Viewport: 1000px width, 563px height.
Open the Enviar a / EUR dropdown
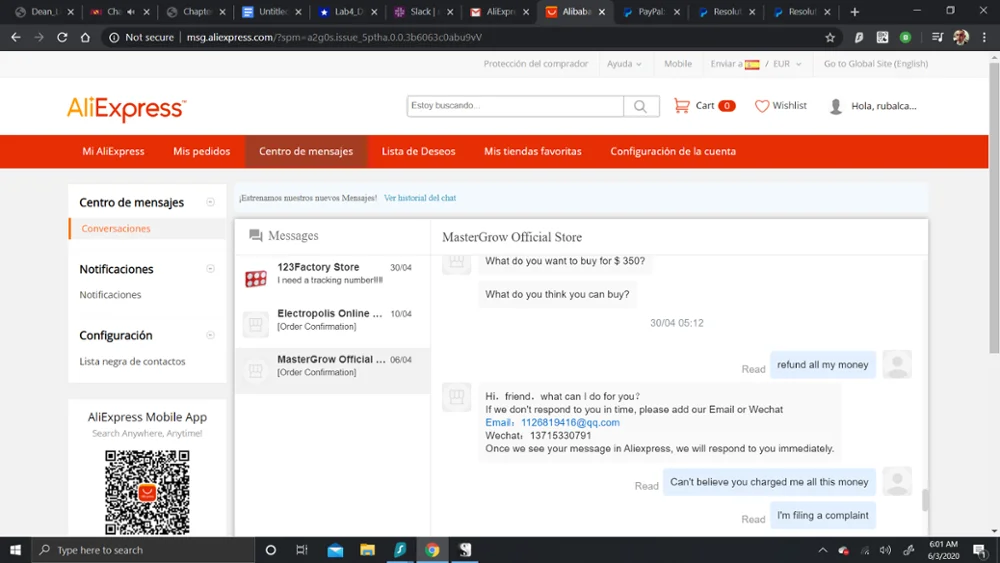tap(756, 64)
